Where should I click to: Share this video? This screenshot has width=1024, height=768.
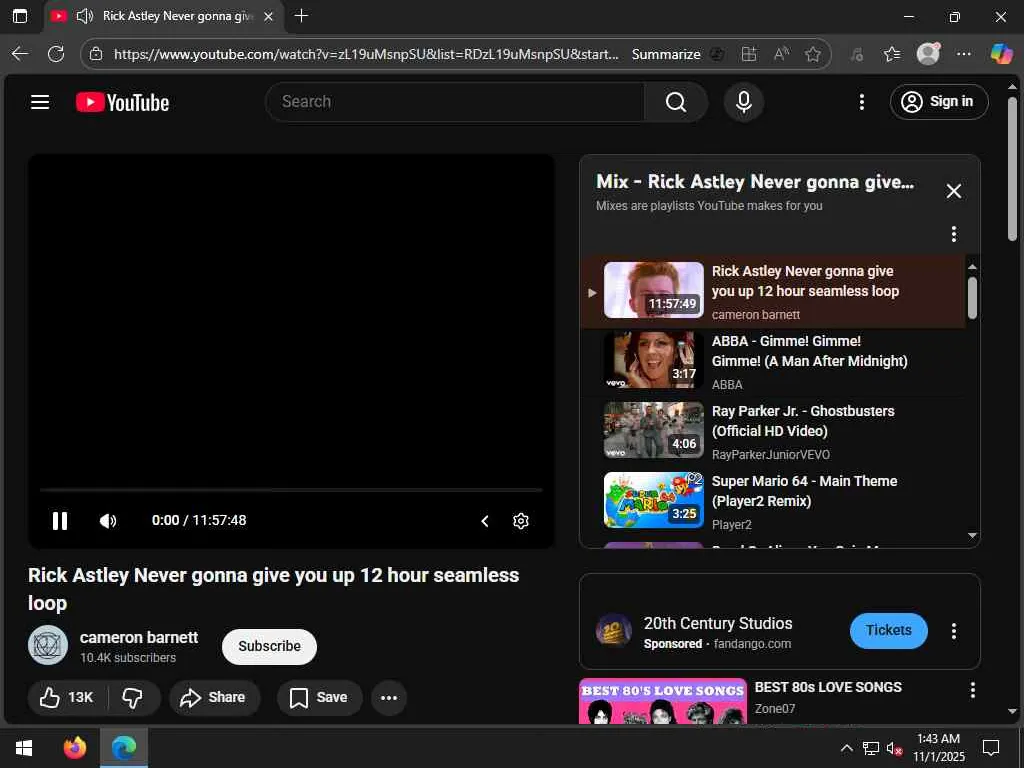pos(214,697)
